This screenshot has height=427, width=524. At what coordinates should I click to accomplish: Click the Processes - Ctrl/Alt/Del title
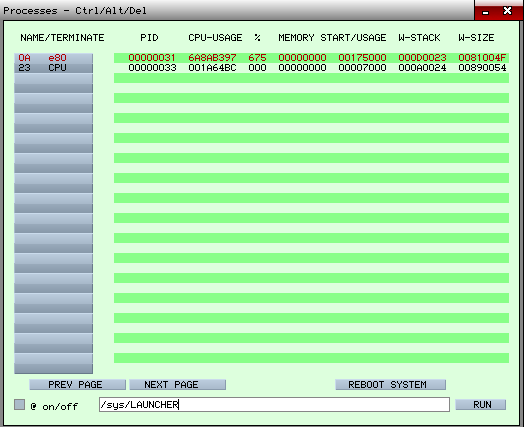tap(75, 11)
